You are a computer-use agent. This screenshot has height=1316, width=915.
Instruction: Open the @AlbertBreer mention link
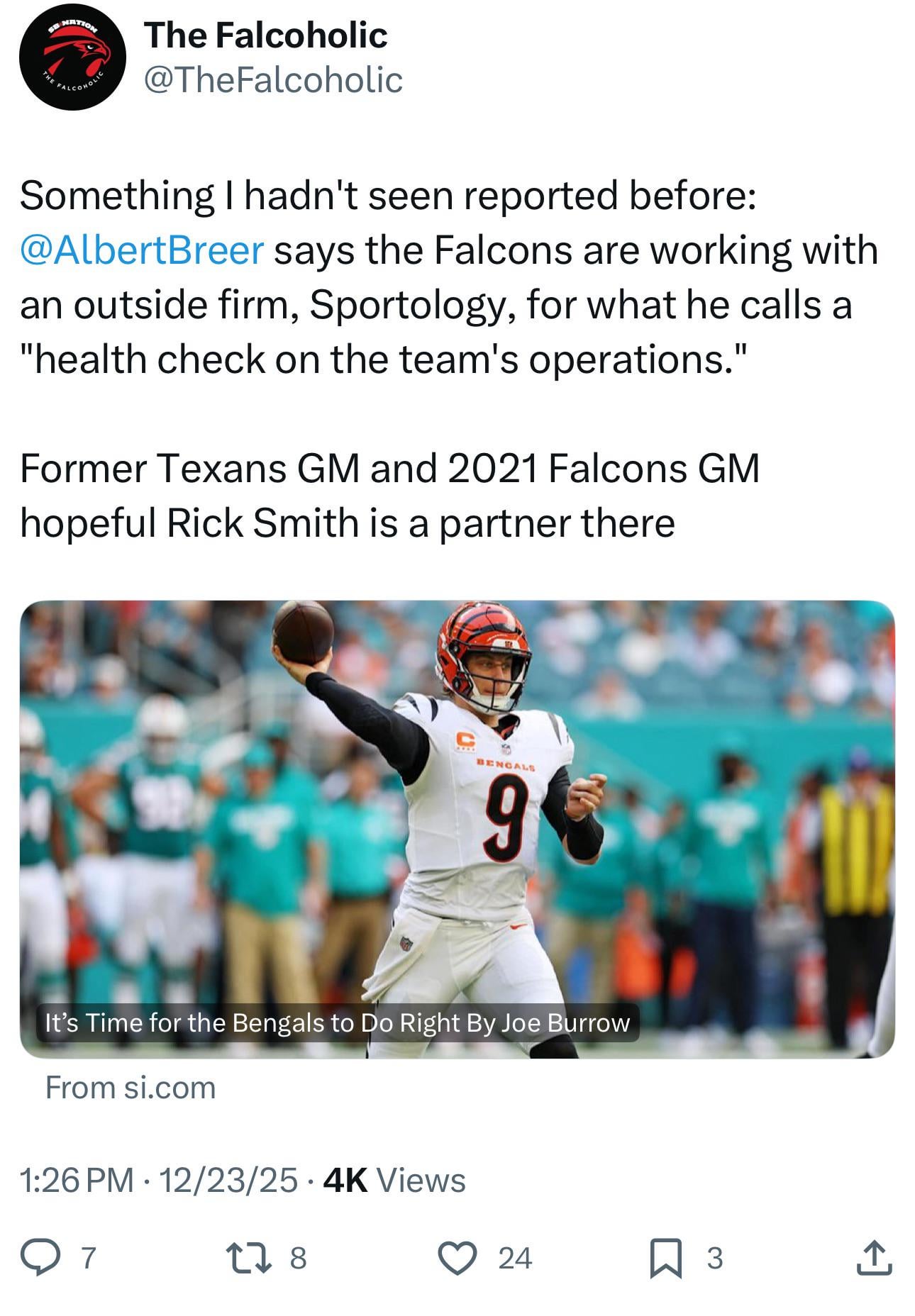[x=142, y=250]
